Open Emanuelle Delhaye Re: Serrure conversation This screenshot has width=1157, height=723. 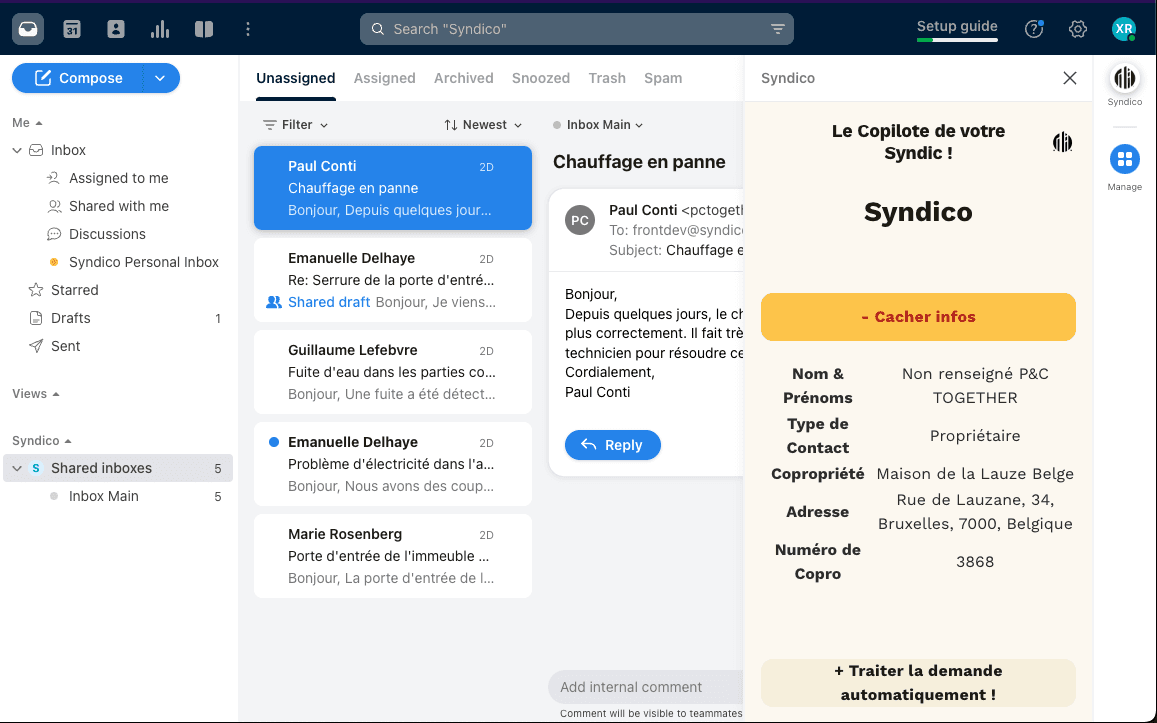393,280
